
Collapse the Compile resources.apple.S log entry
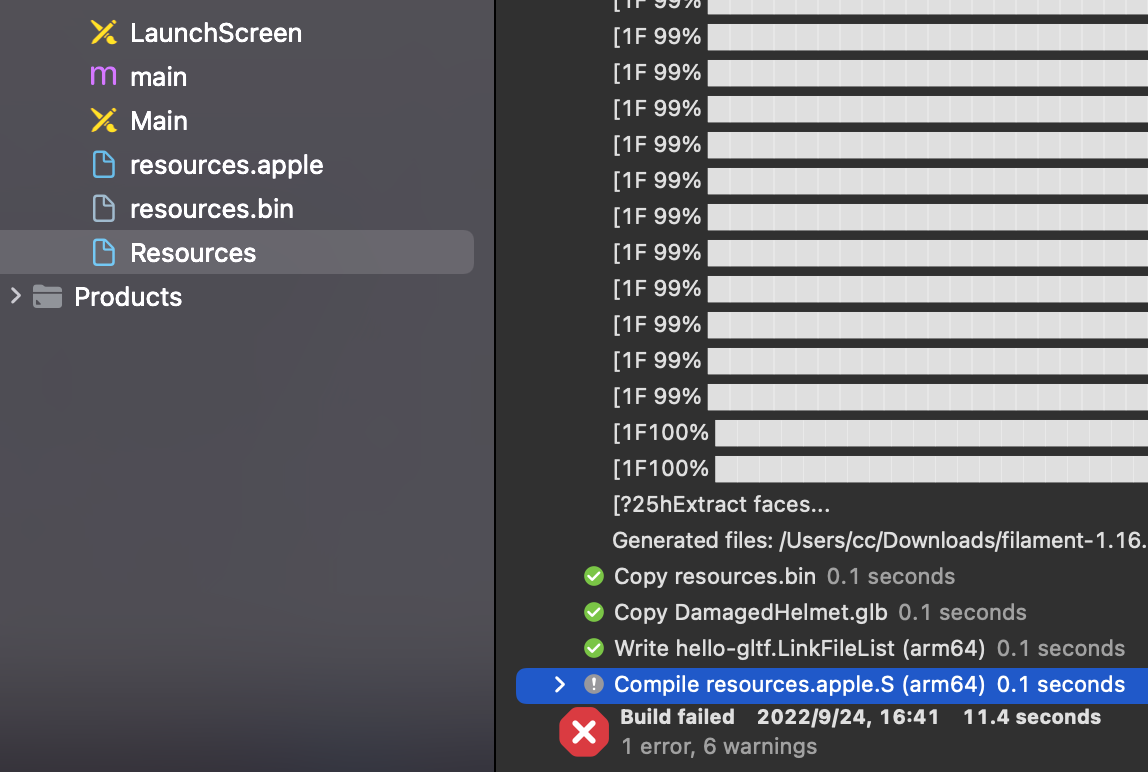point(559,685)
